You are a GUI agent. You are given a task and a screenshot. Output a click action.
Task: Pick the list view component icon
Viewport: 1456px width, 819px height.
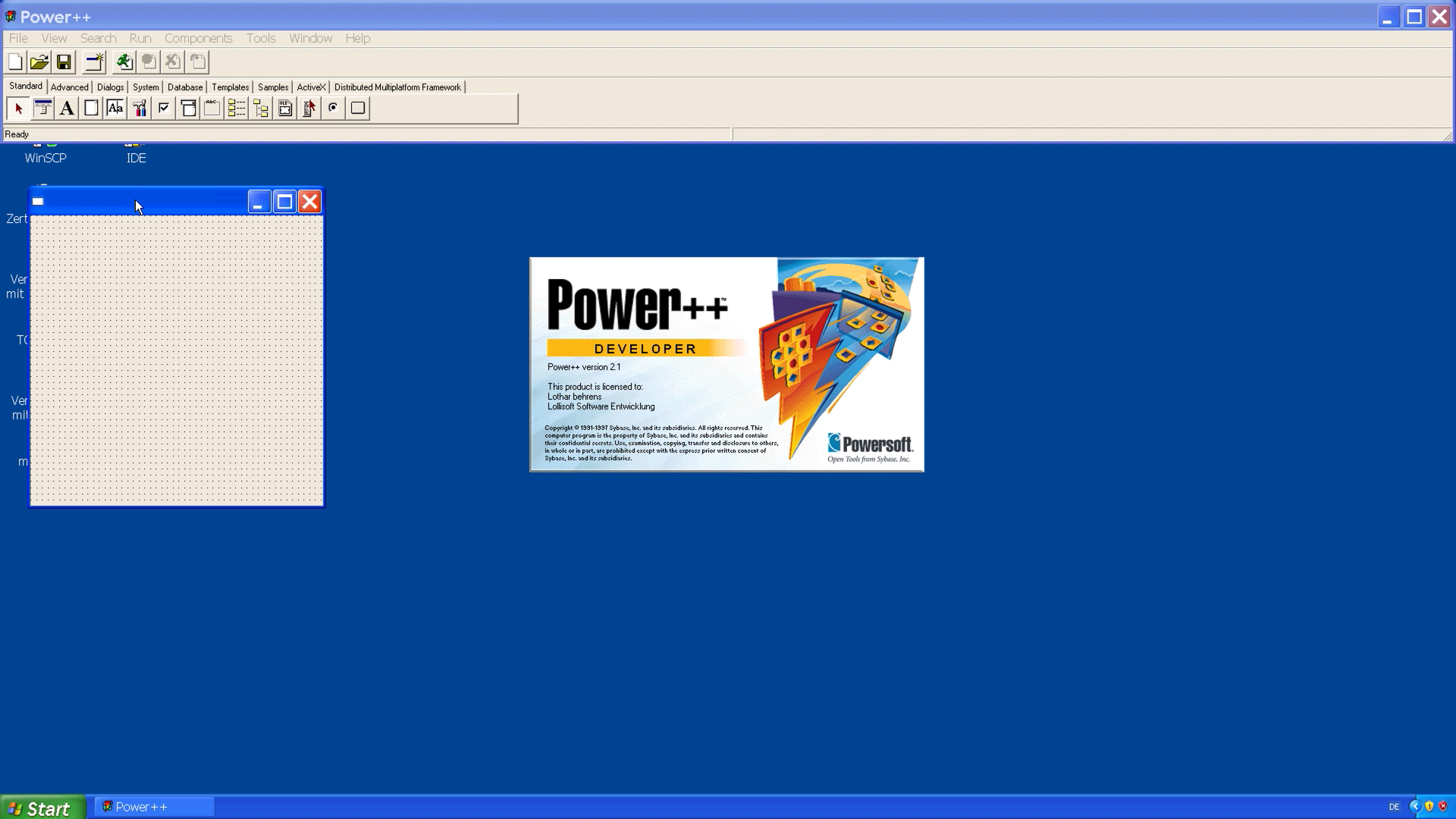click(237, 108)
